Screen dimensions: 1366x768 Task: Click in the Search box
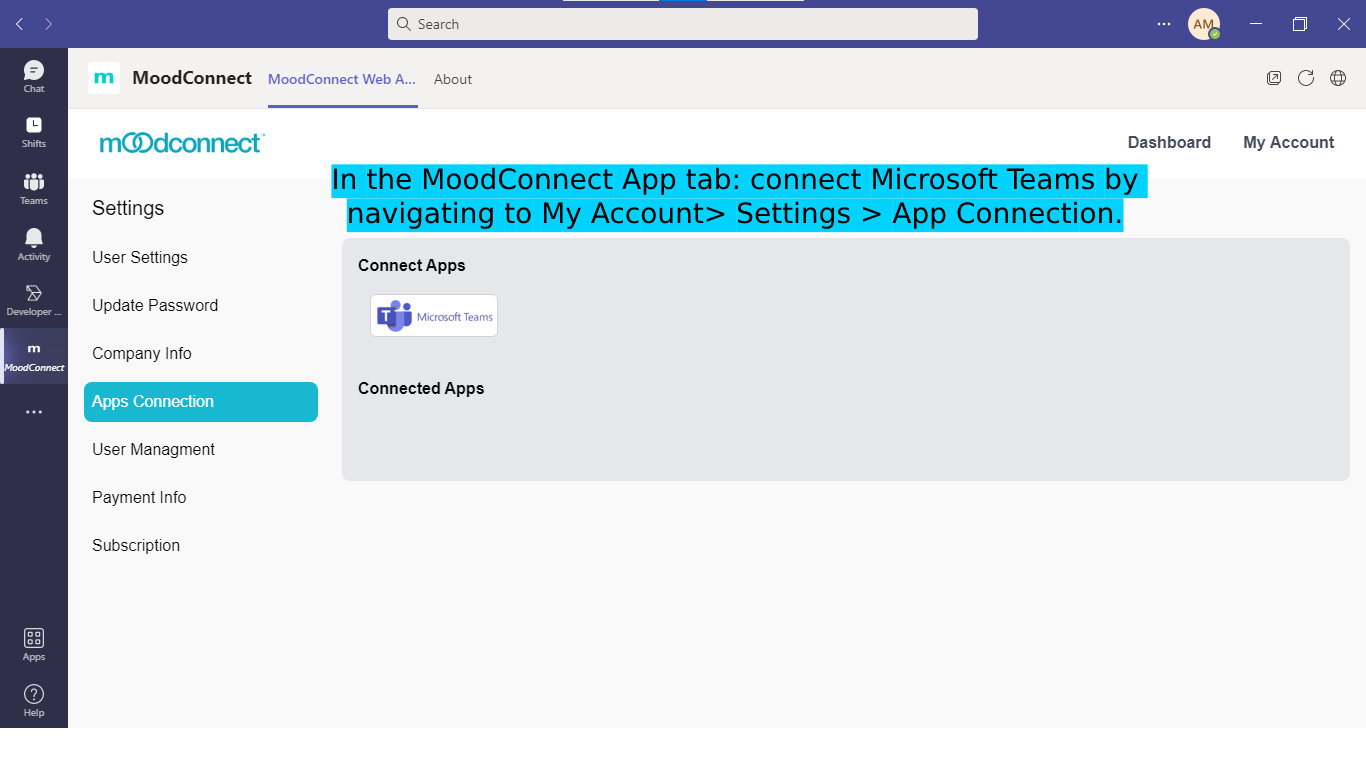pos(683,24)
